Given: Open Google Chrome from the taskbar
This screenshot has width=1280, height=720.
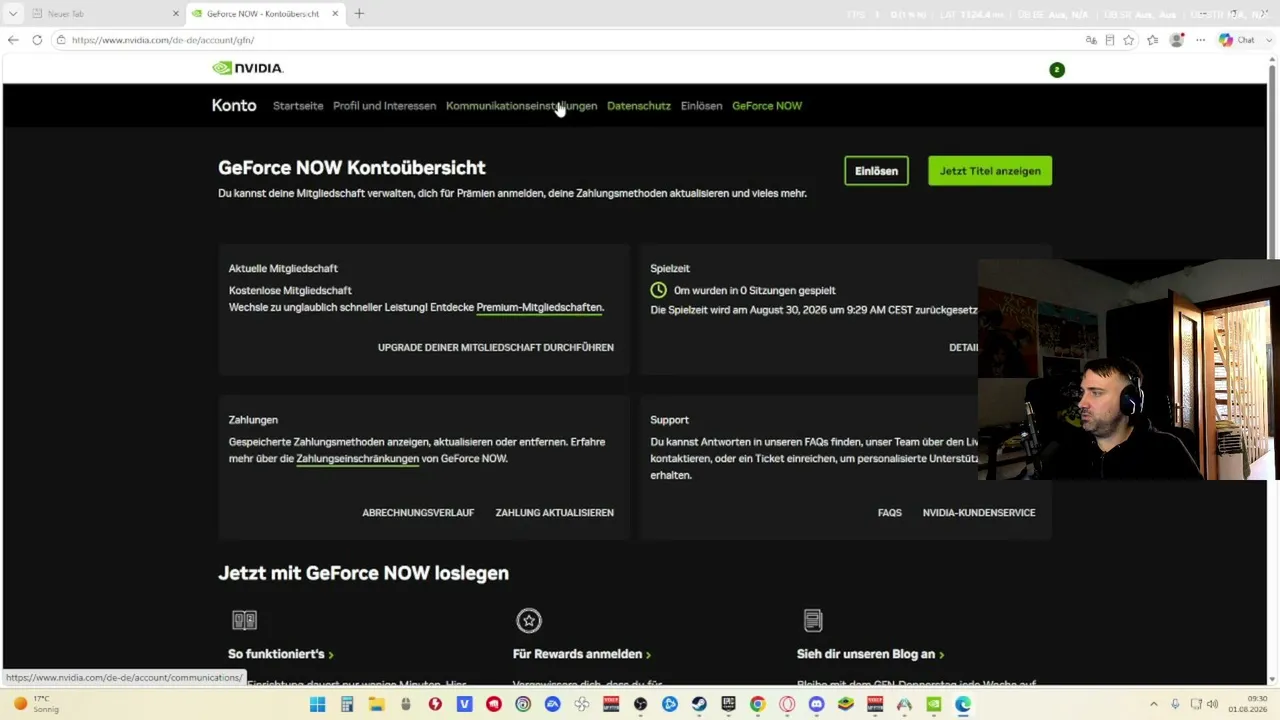Looking at the screenshot, I should (757, 704).
